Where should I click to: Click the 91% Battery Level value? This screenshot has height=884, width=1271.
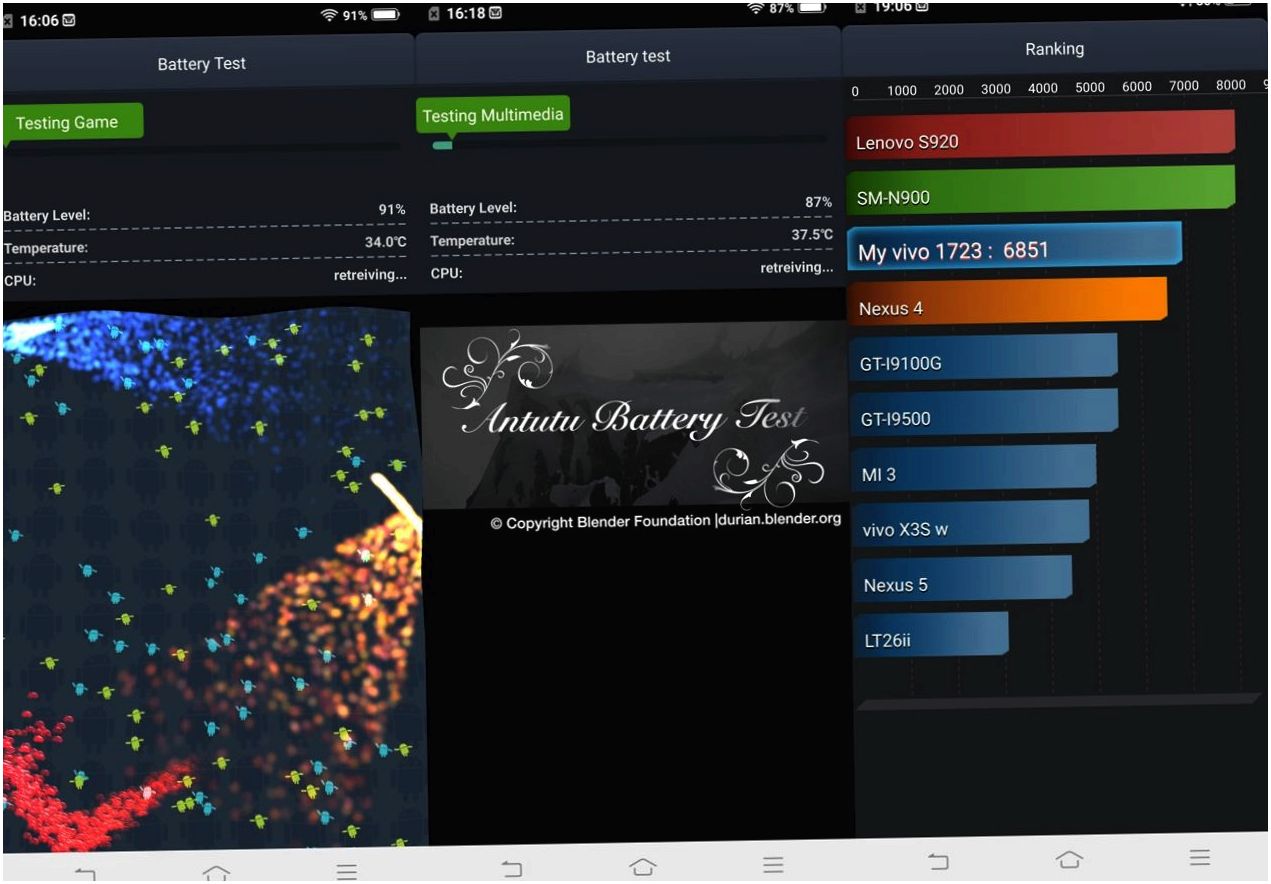tap(392, 210)
